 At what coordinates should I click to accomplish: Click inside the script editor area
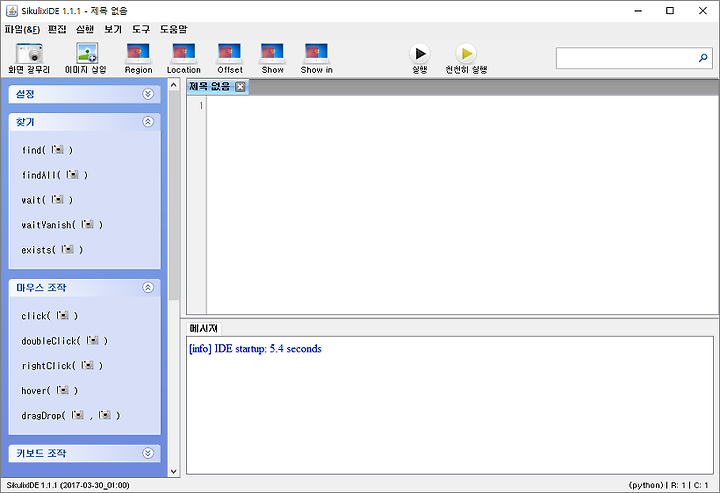462,205
